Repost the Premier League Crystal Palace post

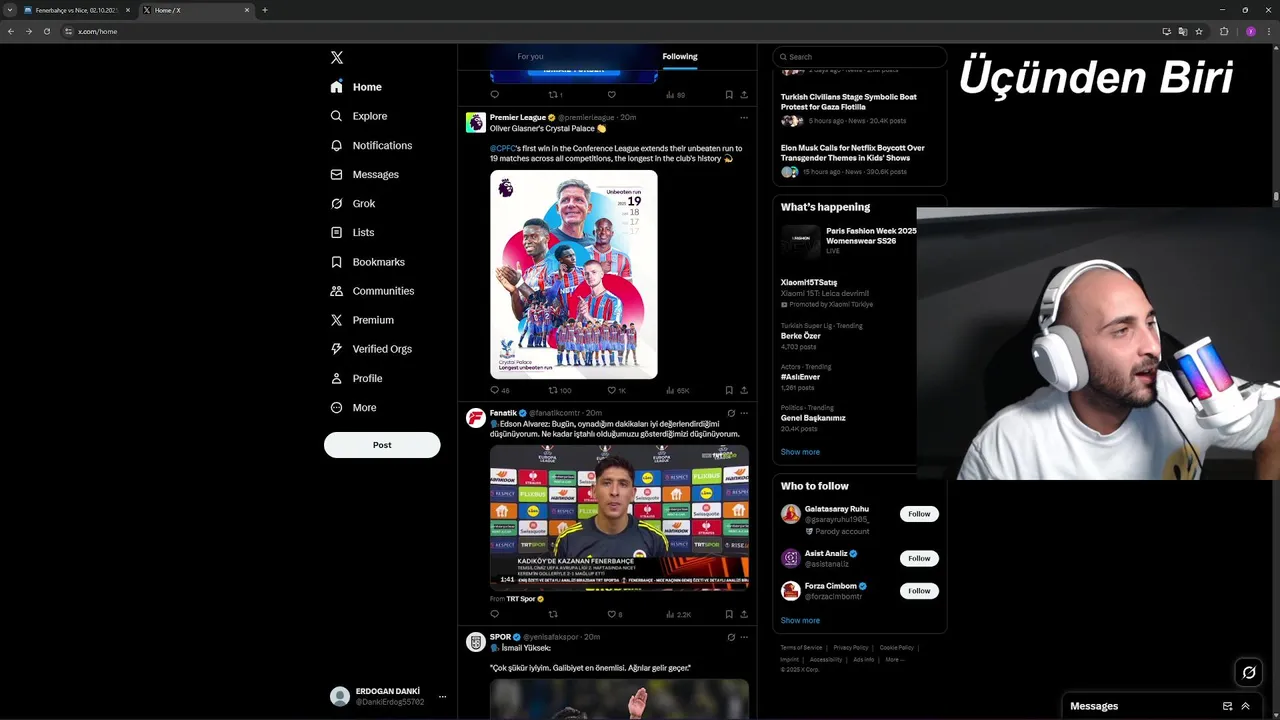tap(559, 390)
